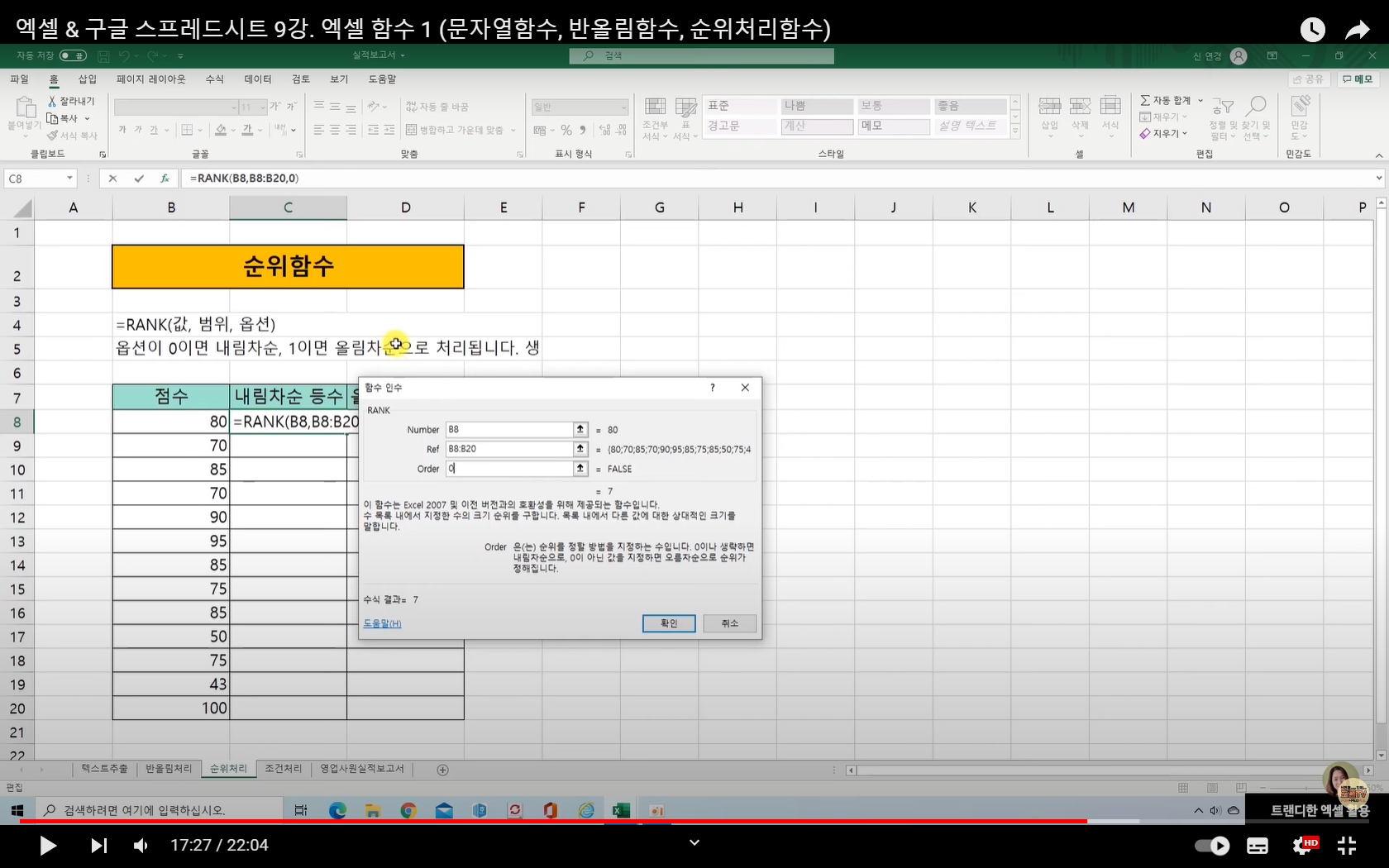Viewport: 1389px width, 868px height.
Task: Open Find and Select magnifier
Action: 1256,118
